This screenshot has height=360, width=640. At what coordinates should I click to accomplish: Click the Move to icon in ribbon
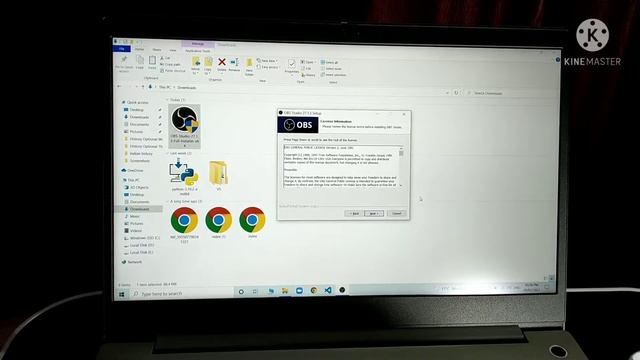pos(196,65)
